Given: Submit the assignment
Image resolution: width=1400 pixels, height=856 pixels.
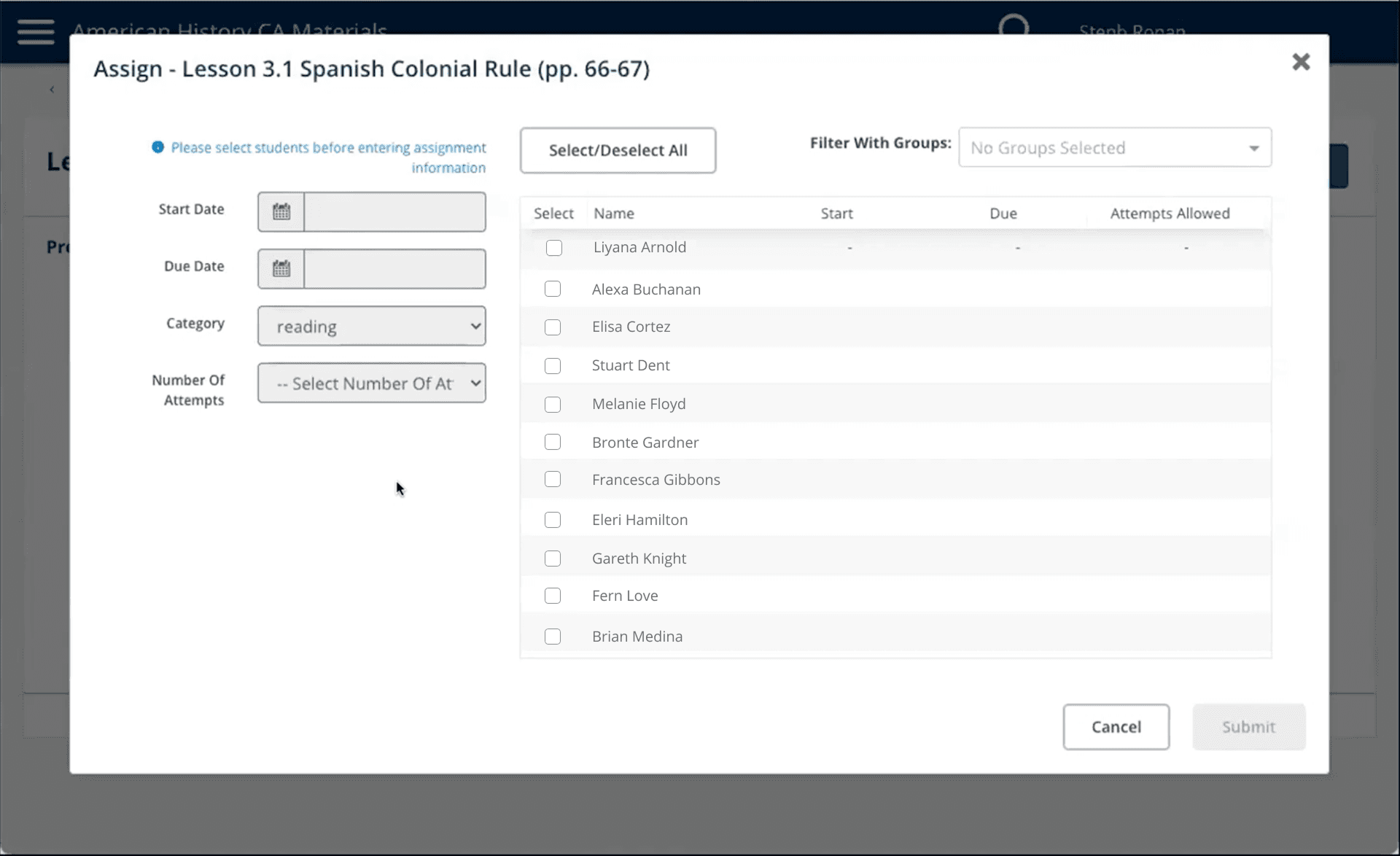Looking at the screenshot, I should (1248, 726).
